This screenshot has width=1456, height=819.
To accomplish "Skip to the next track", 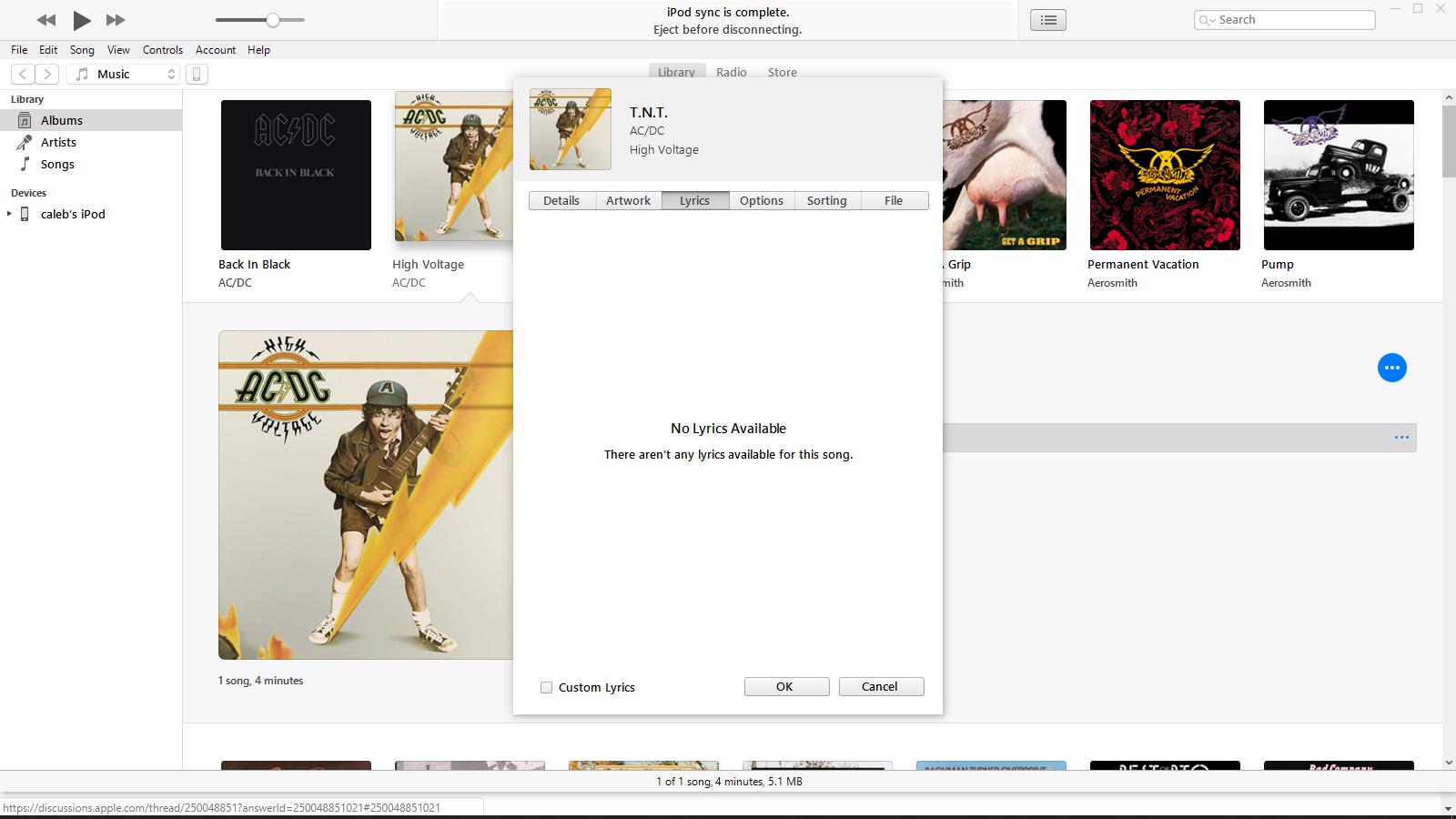I will (x=116, y=20).
